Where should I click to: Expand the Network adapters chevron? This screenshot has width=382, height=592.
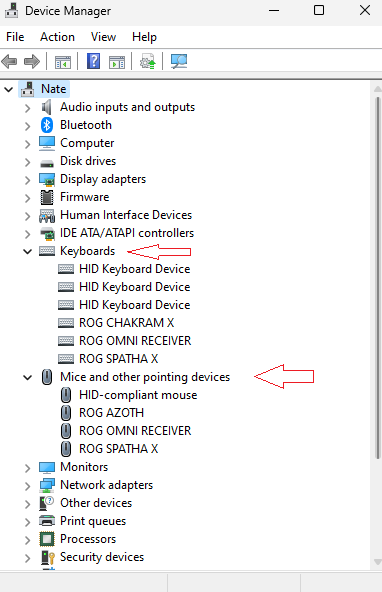point(27,486)
